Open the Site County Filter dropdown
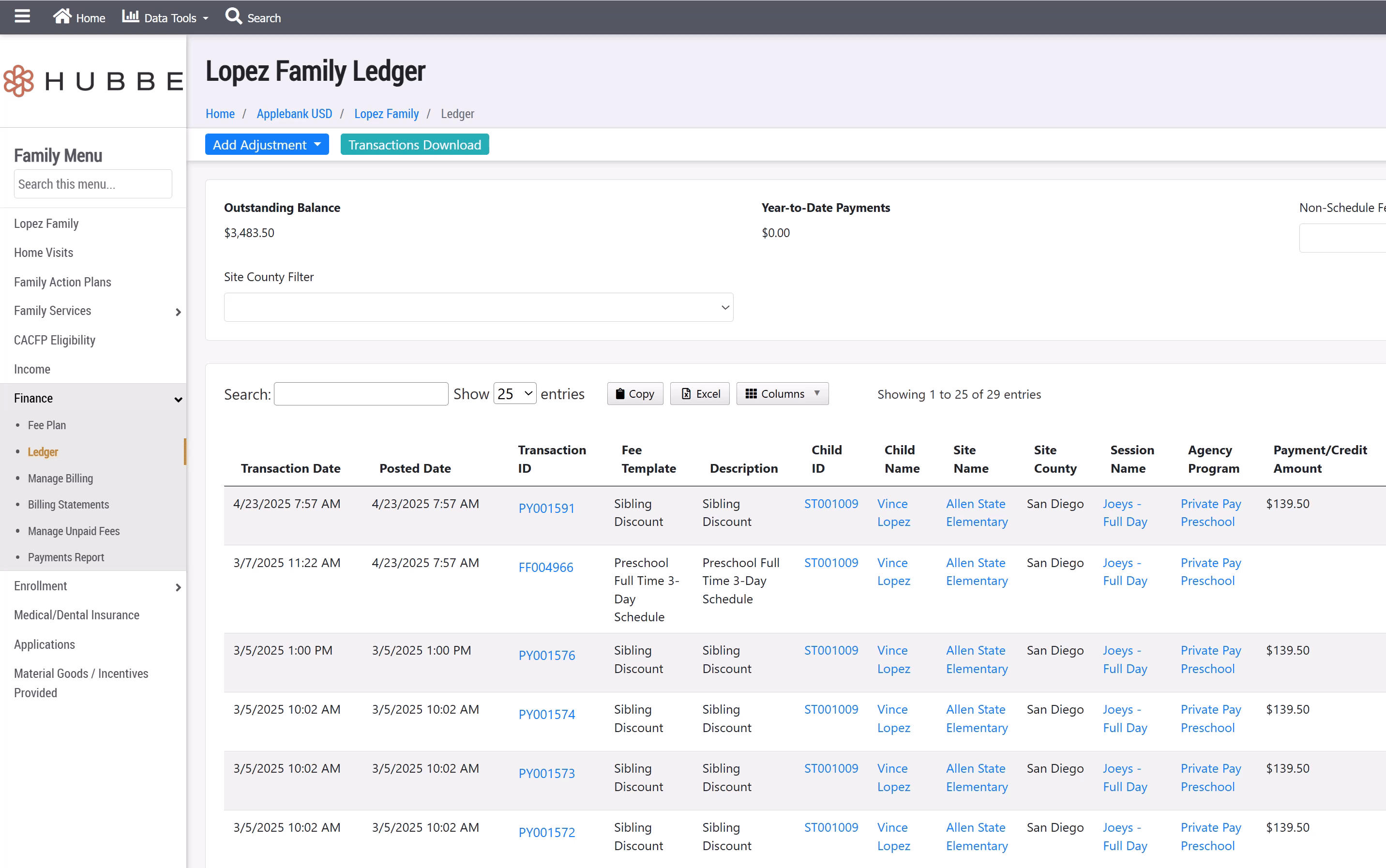 pos(478,307)
